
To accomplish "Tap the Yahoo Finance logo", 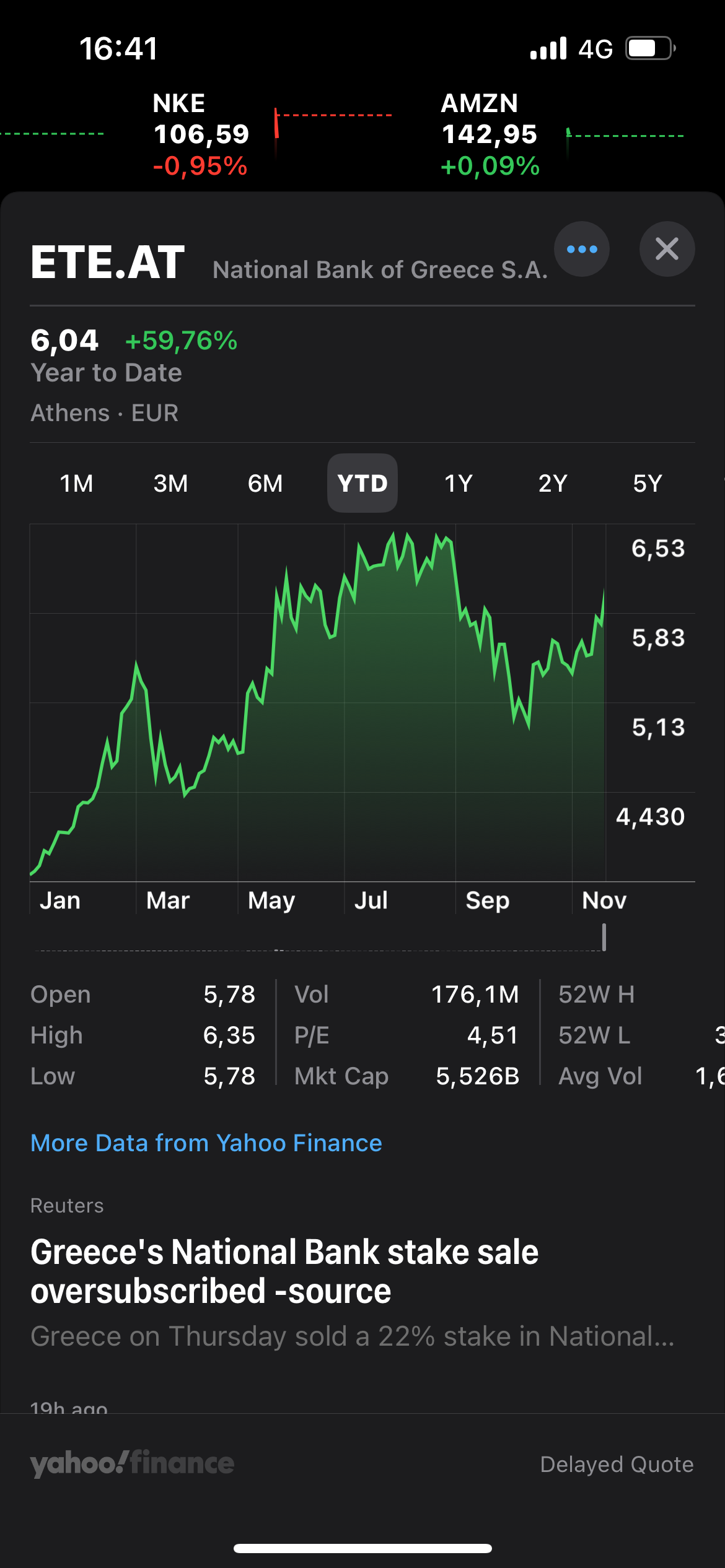I will 132,1463.
